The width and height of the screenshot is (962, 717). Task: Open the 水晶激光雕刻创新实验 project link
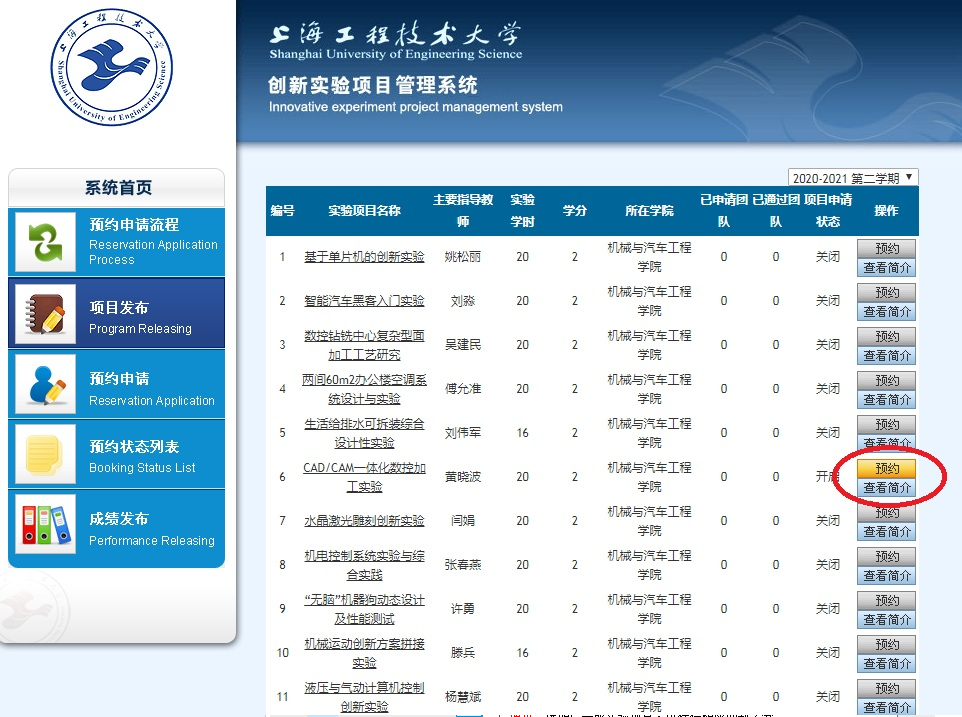(x=364, y=521)
